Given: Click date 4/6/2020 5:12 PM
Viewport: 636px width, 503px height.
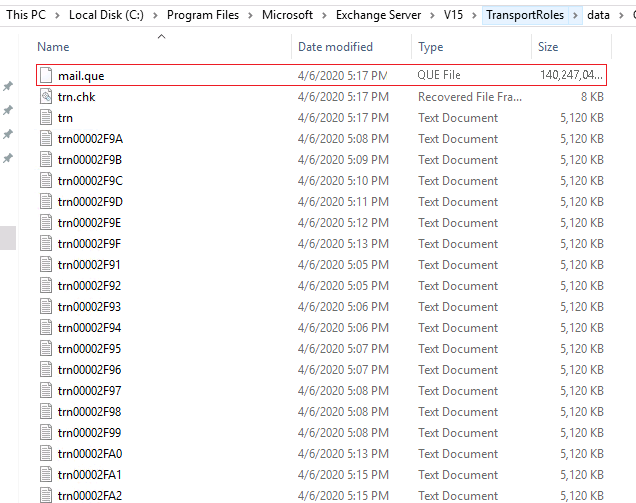Looking at the screenshot, I should coord(343,223).
